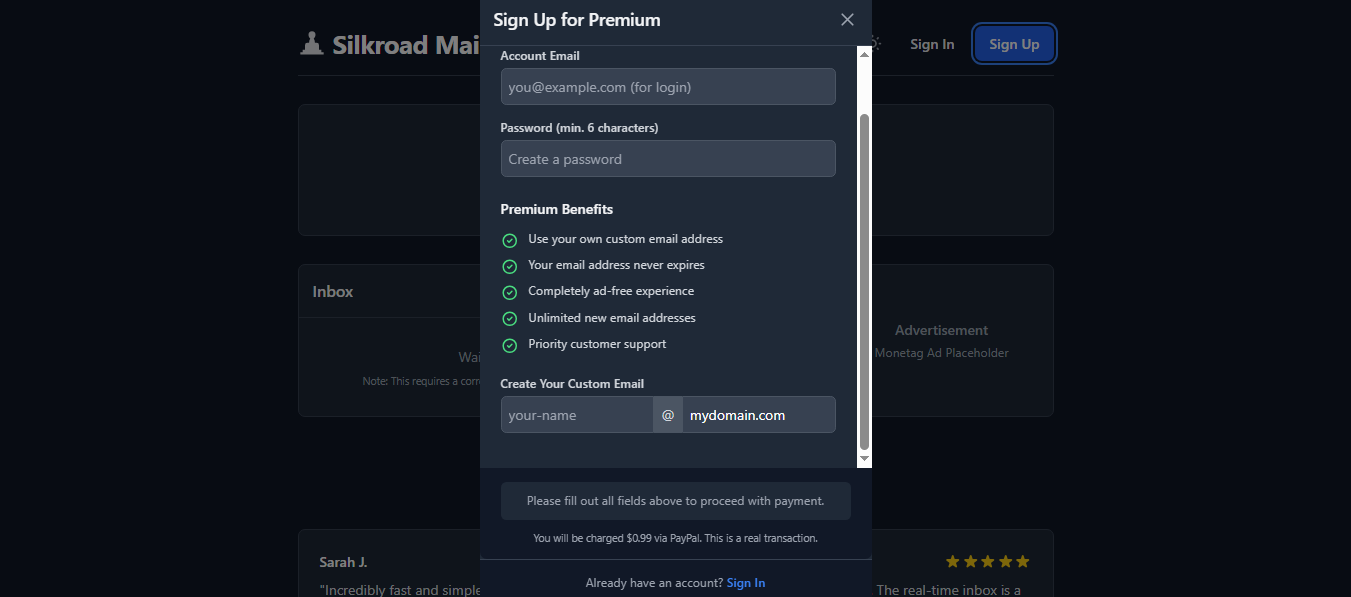Click the checkmark beside Priority customer support
Image resolution: width=1351 pixels, height=597 pixels.
pos(509,345)
